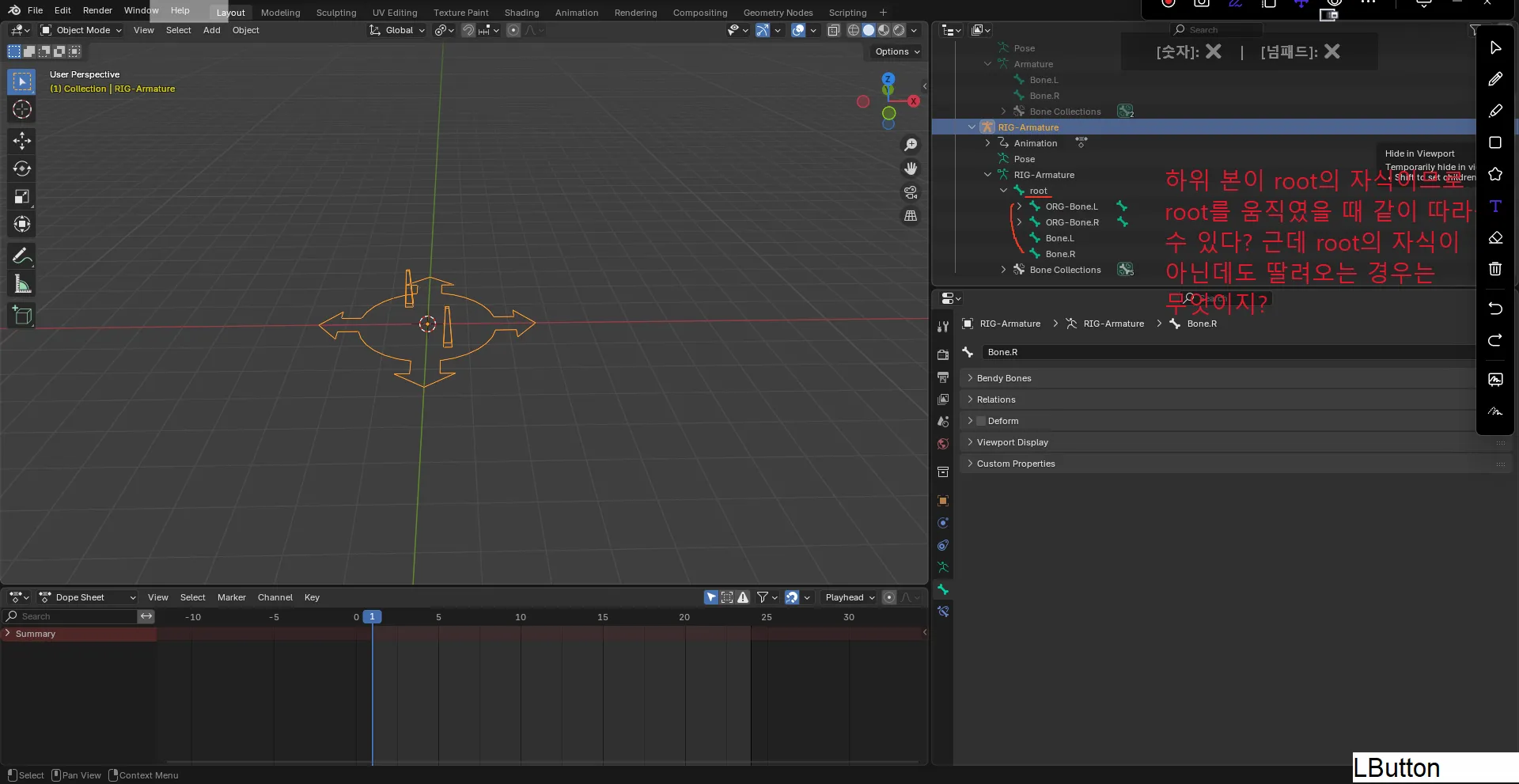Open the Armature data properties tab
The width and height of the screenshot is (1519, 784).
pyautogui.click(x=943, y=567)
